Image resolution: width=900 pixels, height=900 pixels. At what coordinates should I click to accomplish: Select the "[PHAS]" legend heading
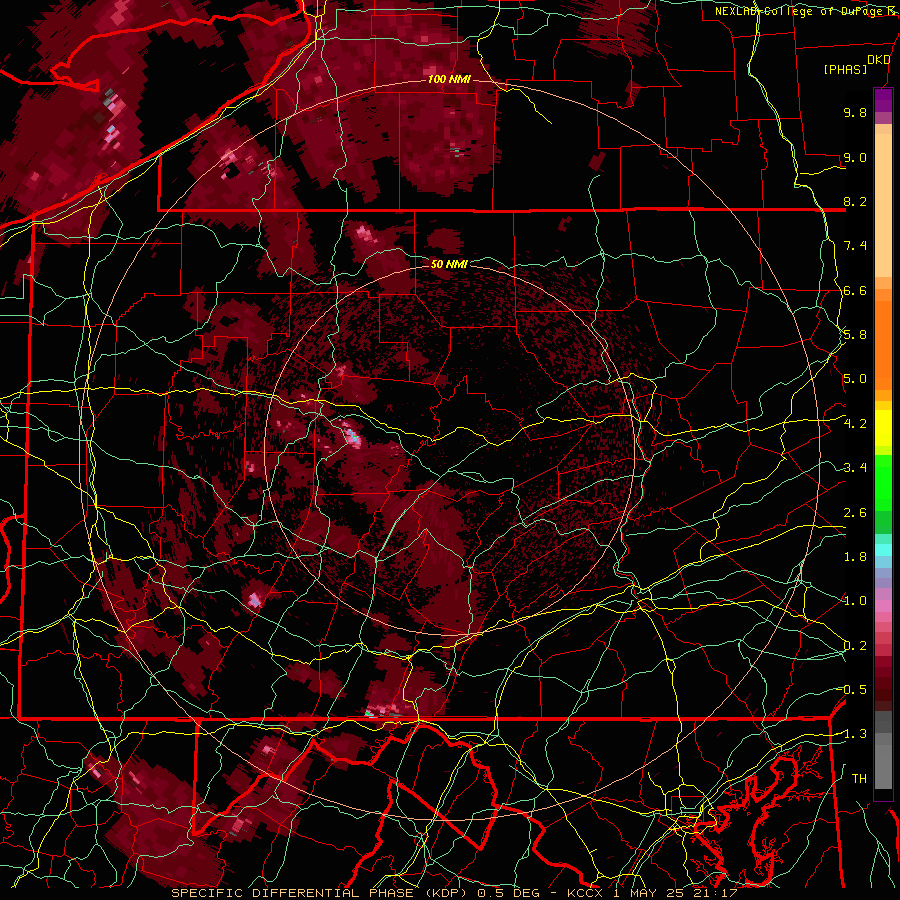click(845, 69)
